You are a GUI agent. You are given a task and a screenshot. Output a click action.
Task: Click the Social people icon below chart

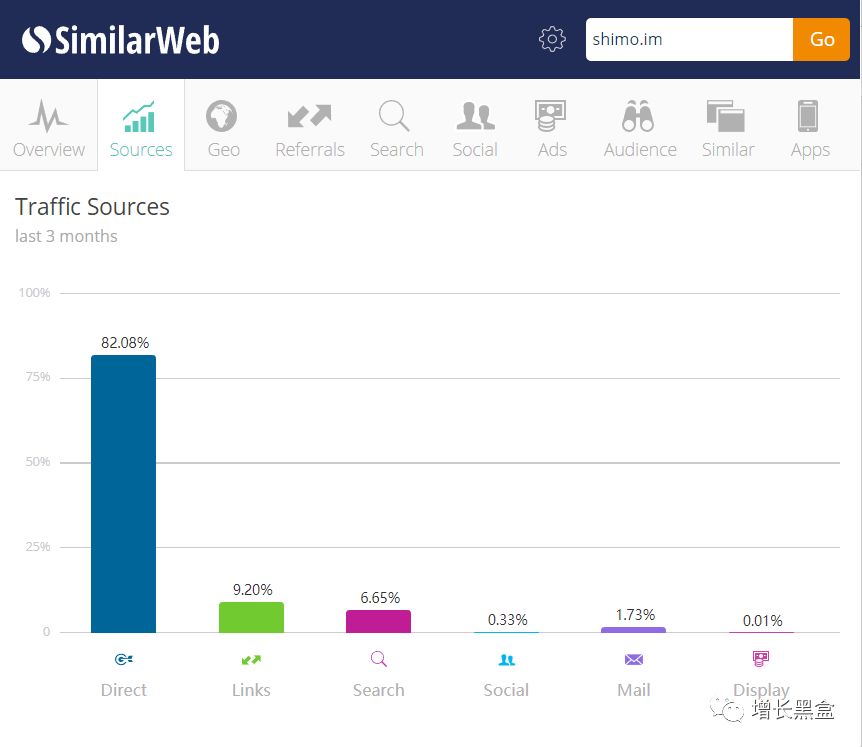(506, 660)
